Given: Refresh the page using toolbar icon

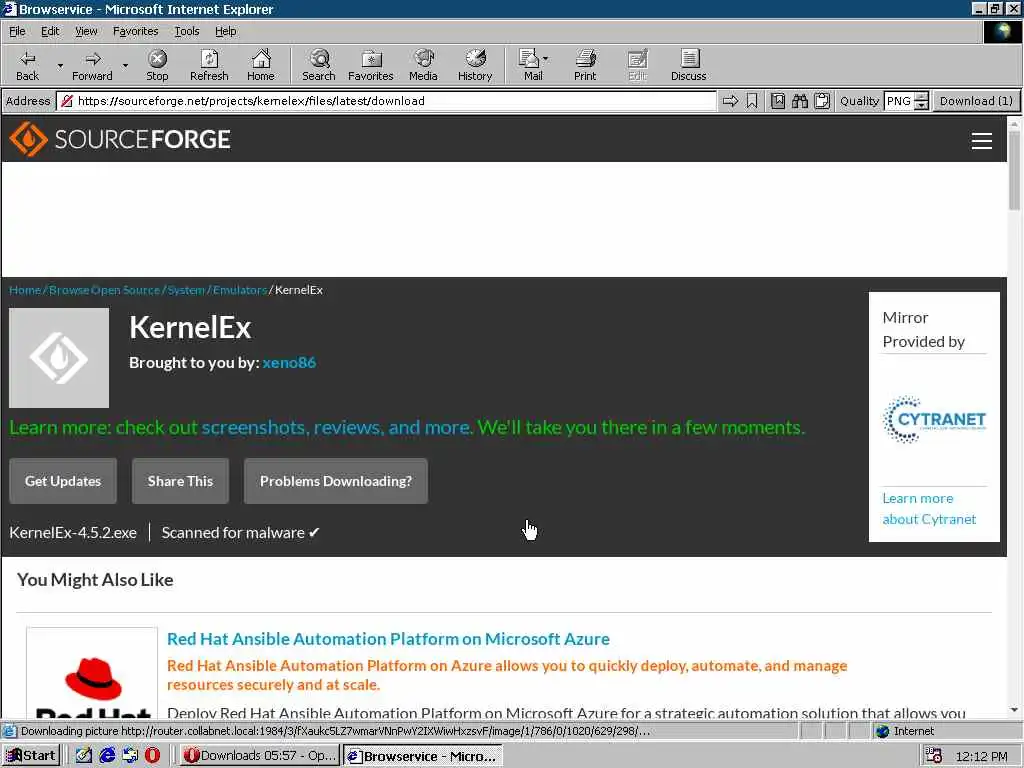Looking at the screenshot, I should pos(209,65).
